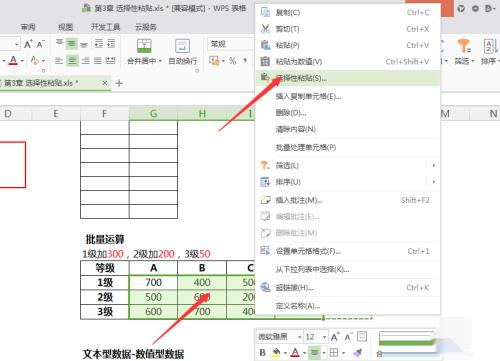This screenshot has height=361, width=500.
Task: Click the cell 700 in the 1级 row
Action: tap(153, 283)
